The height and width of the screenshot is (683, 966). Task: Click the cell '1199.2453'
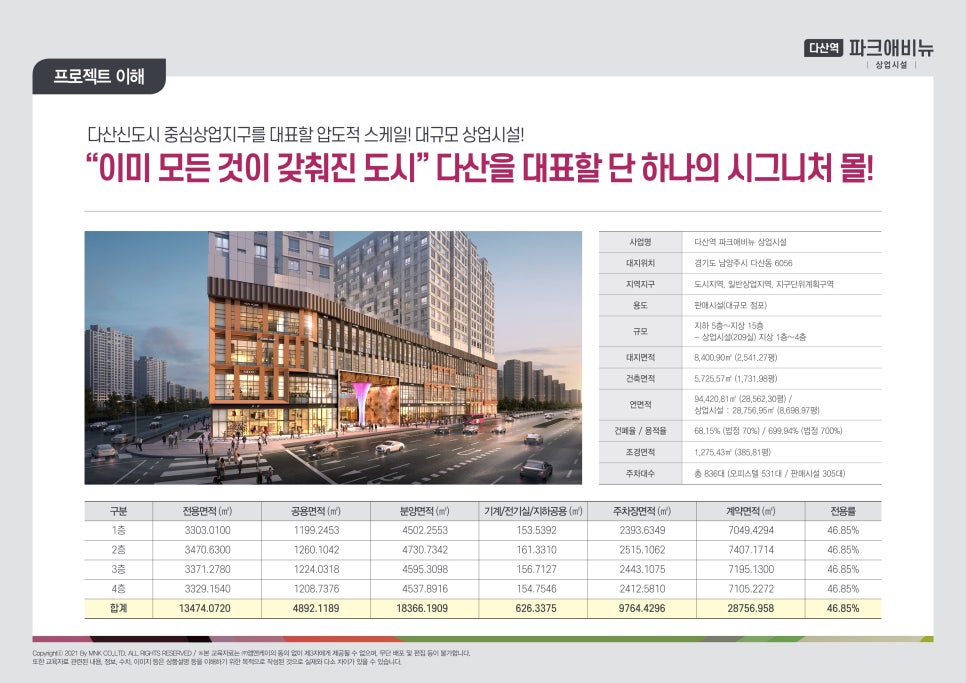(x=316, y=530)
